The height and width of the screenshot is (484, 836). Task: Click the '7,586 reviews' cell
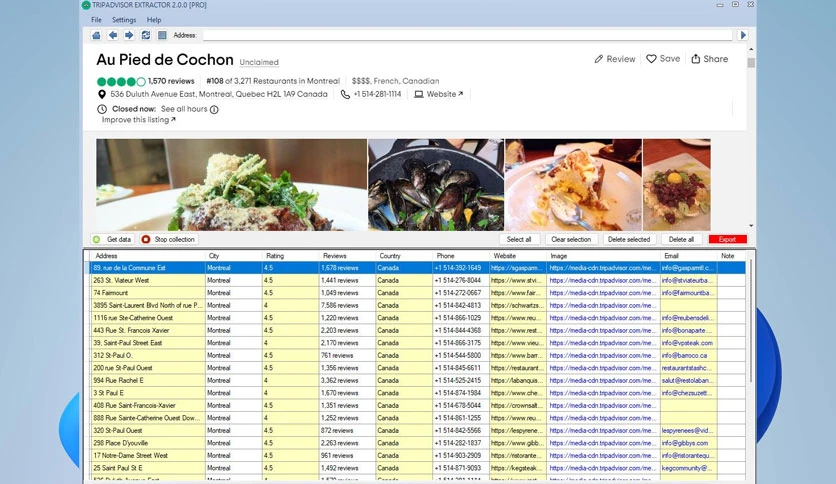347,305
